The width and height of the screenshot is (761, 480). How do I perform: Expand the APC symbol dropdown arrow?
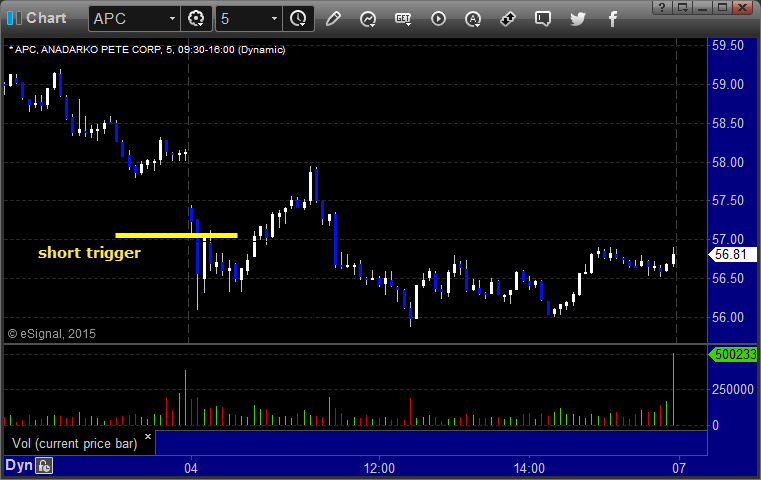[x=172, y=19]
